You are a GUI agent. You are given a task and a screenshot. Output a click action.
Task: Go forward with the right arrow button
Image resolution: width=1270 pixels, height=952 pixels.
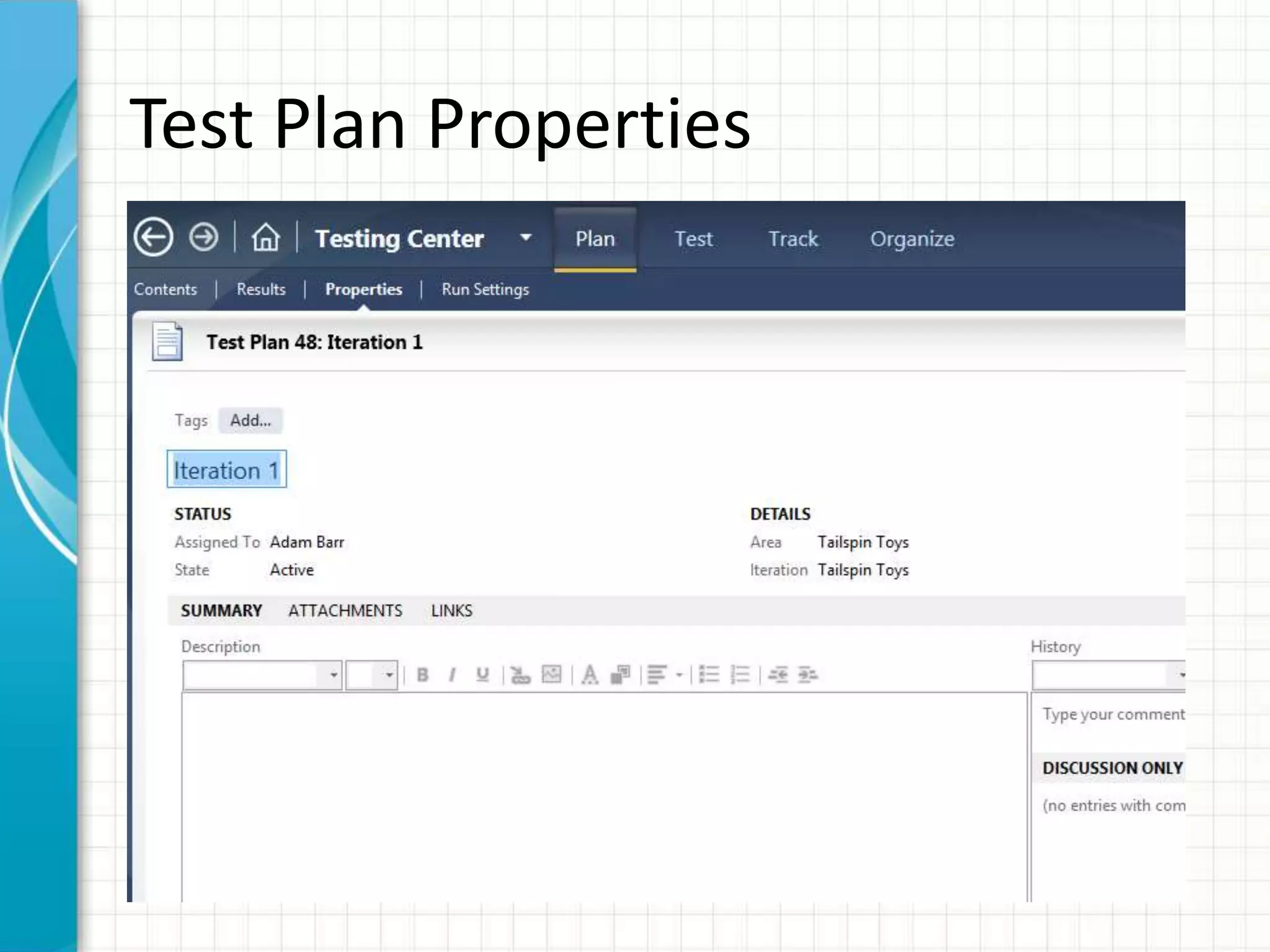203,237
